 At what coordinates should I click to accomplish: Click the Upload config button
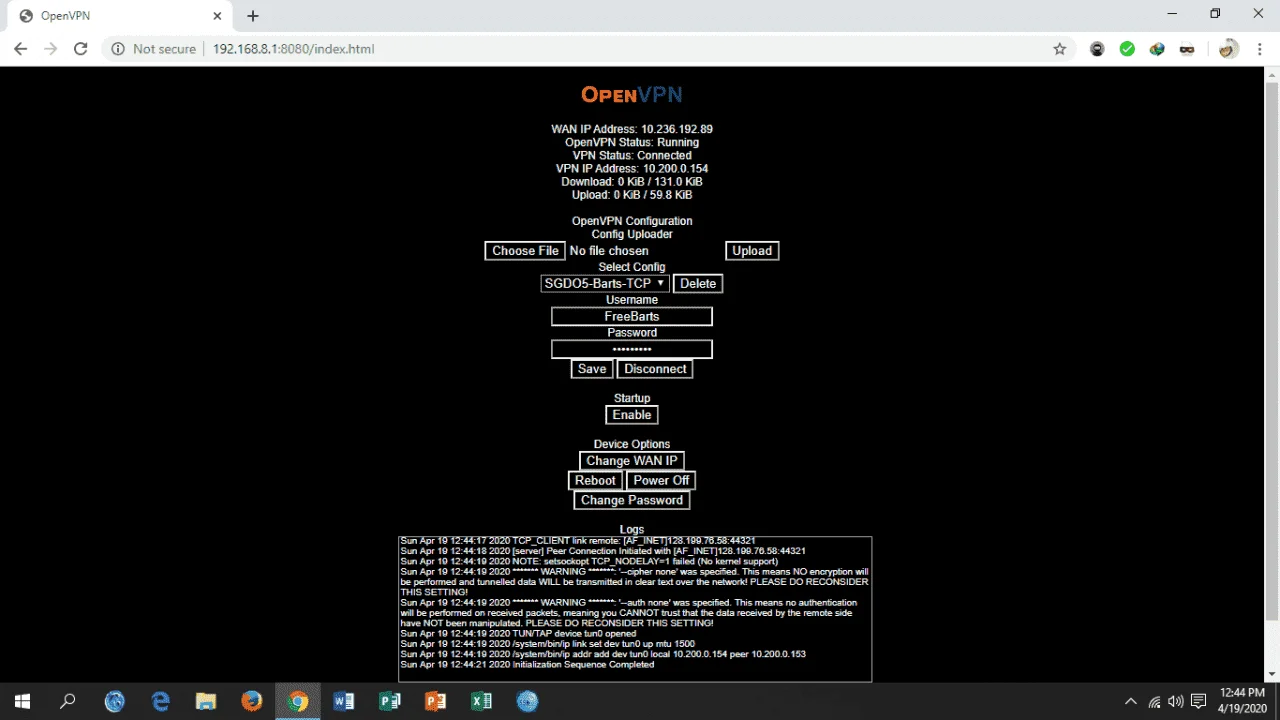(x=752, y=251)
